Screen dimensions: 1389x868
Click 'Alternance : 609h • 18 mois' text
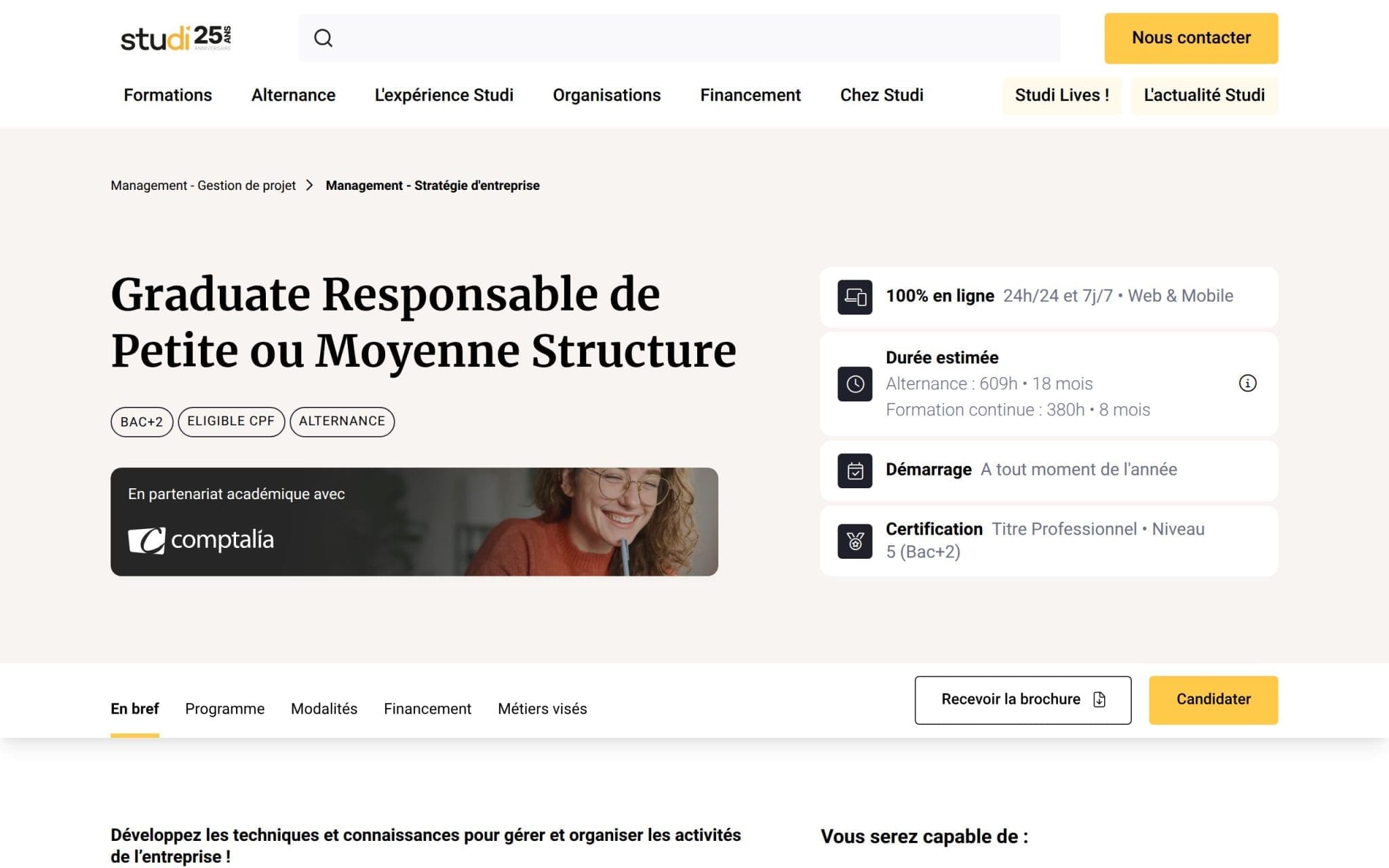pyautogui.click(x=989, y=384)
